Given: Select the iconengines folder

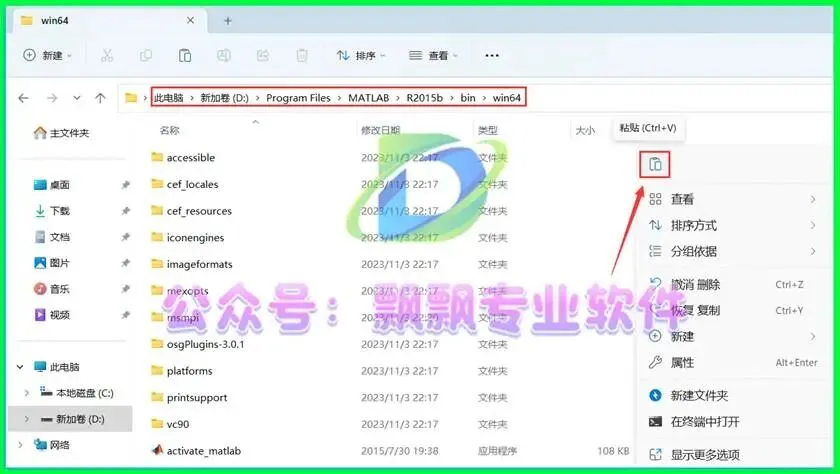Looking at the screenshot, I should (x=188, y=238).
